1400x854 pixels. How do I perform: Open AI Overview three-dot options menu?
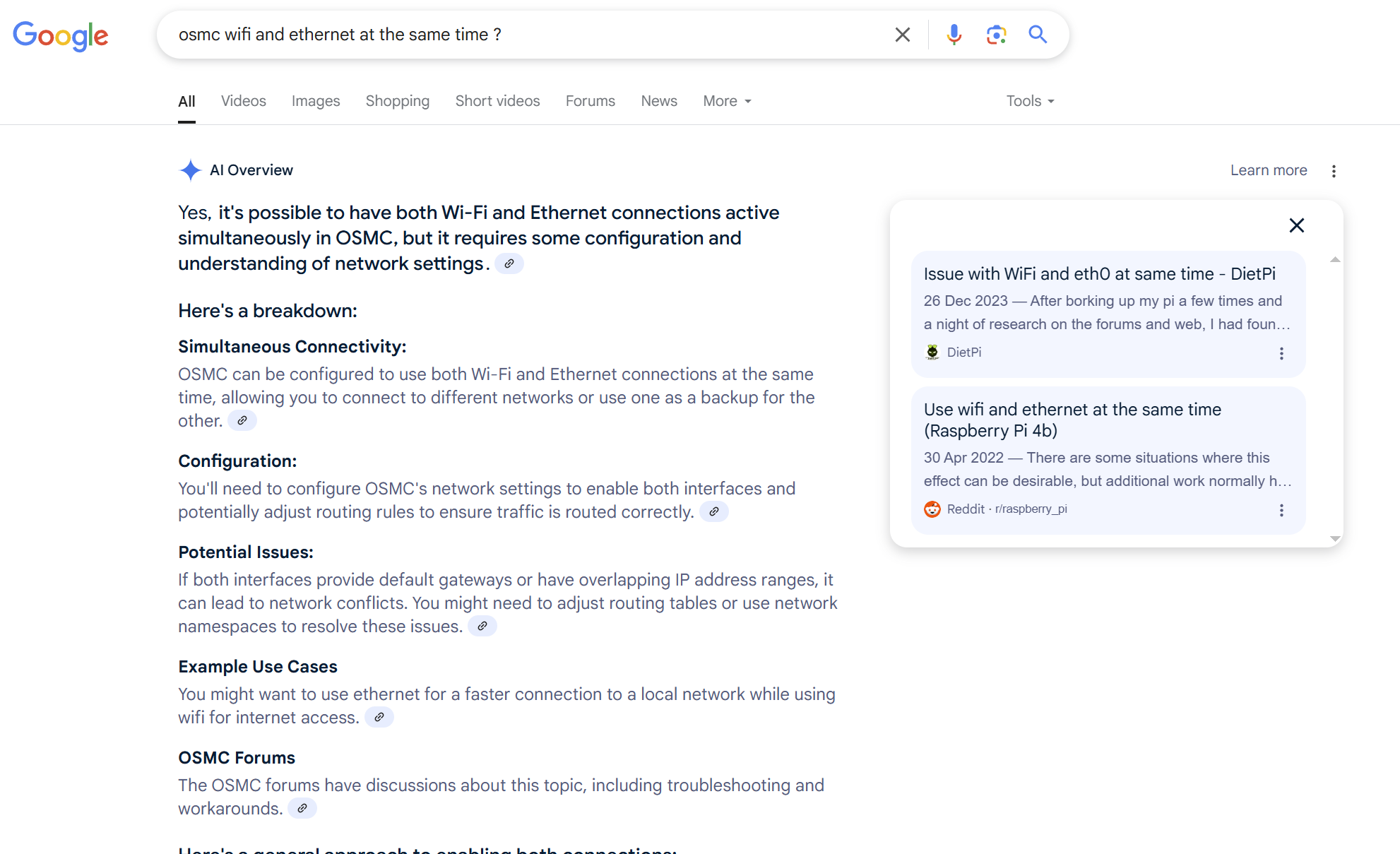click(x=1334, y=171)
